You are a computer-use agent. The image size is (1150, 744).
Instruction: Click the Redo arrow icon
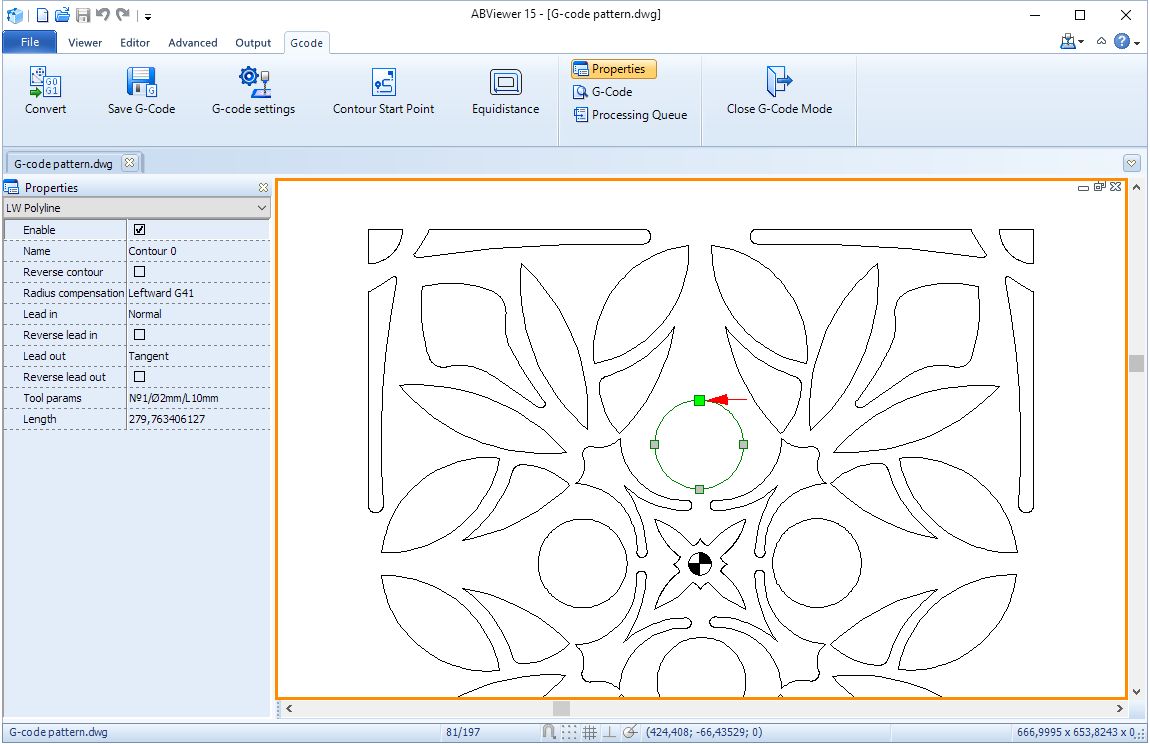[123, 15]
